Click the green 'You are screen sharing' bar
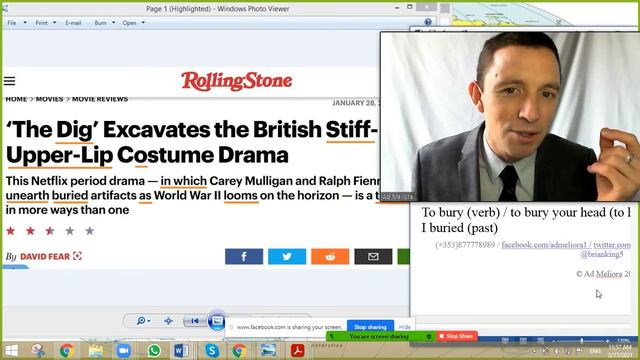Viewport: 640px width, 360px height. click(380, 336)
